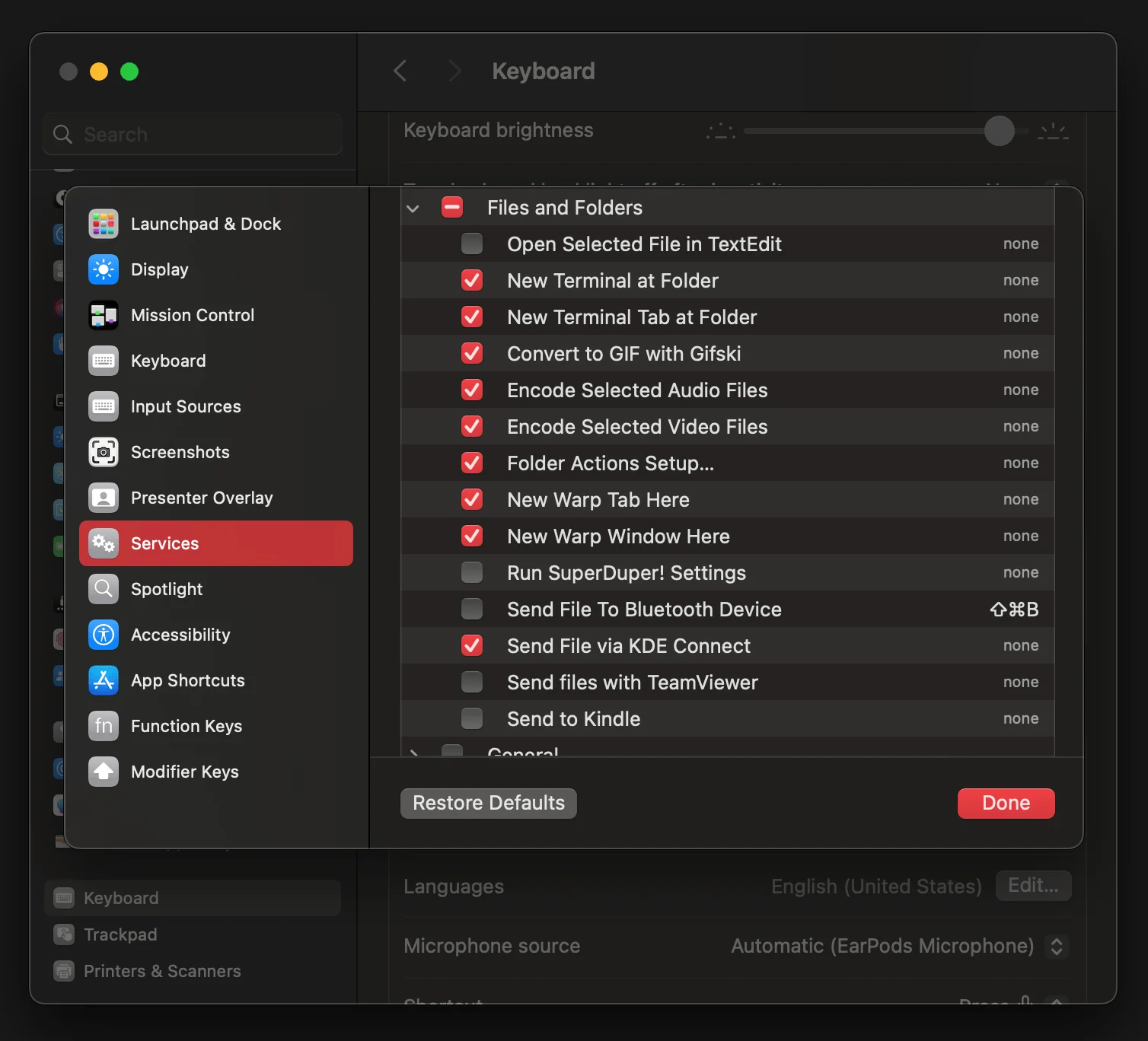This screenshot has height=1041, width=1148.
Task: Enable Send to Kindle checkbox
Action: 472,719
